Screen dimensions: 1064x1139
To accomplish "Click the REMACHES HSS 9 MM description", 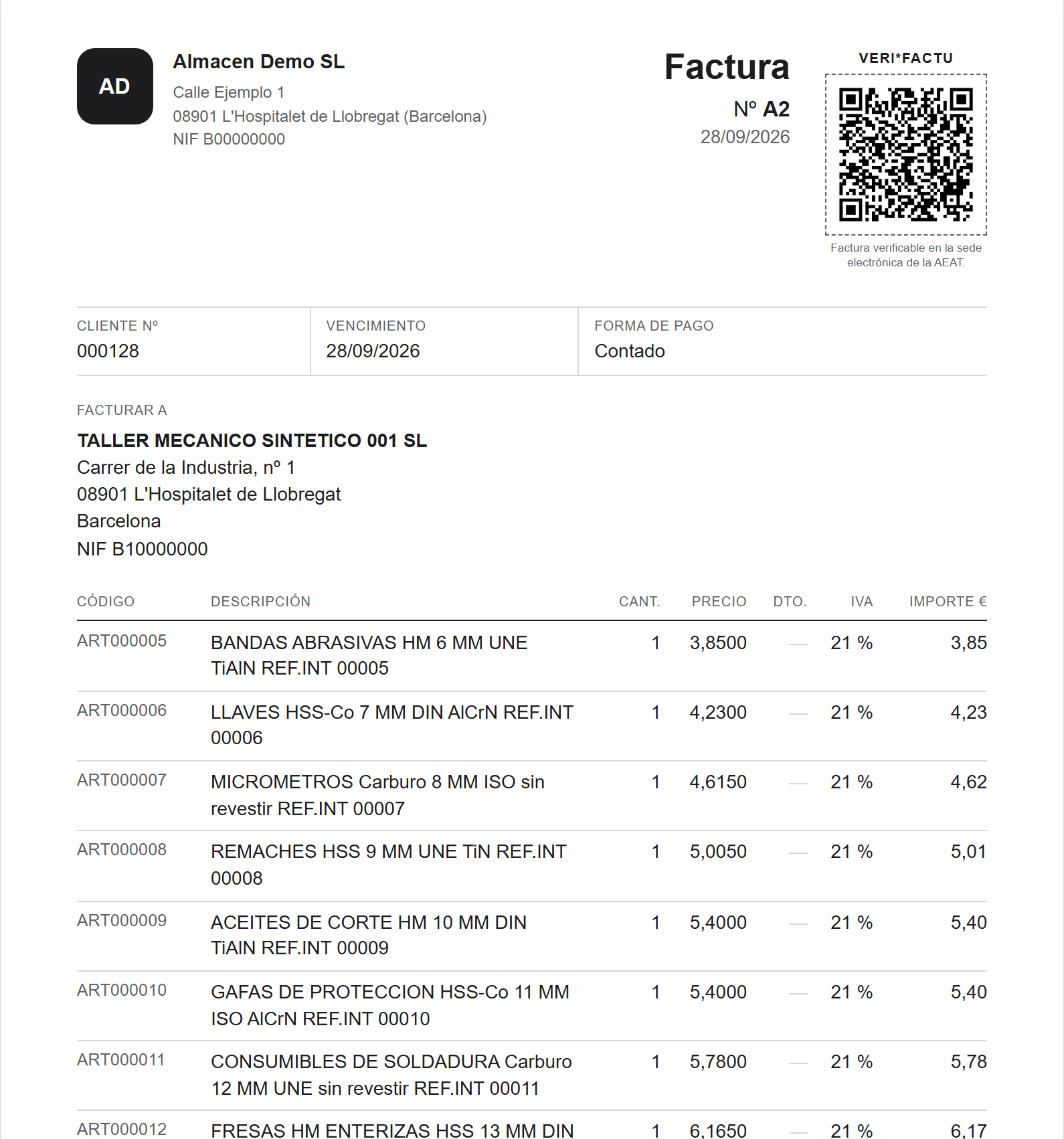I will [x=389, y=865].
